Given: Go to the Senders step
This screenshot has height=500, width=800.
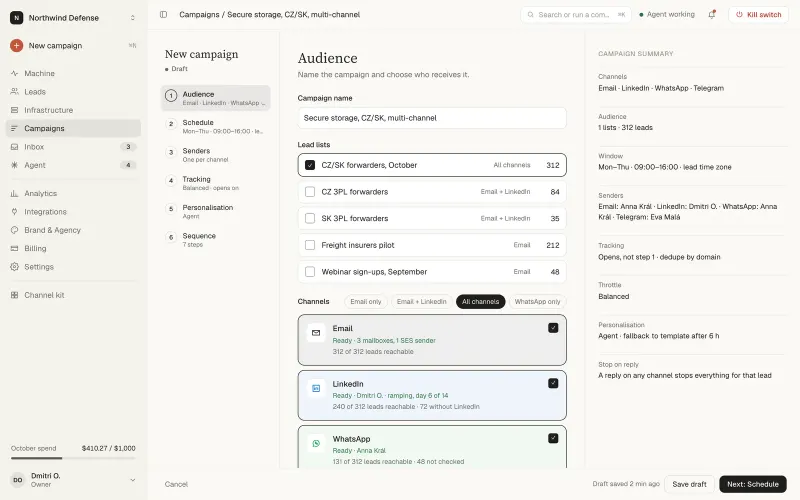Looking at the screenshot, I should point(216,155).
